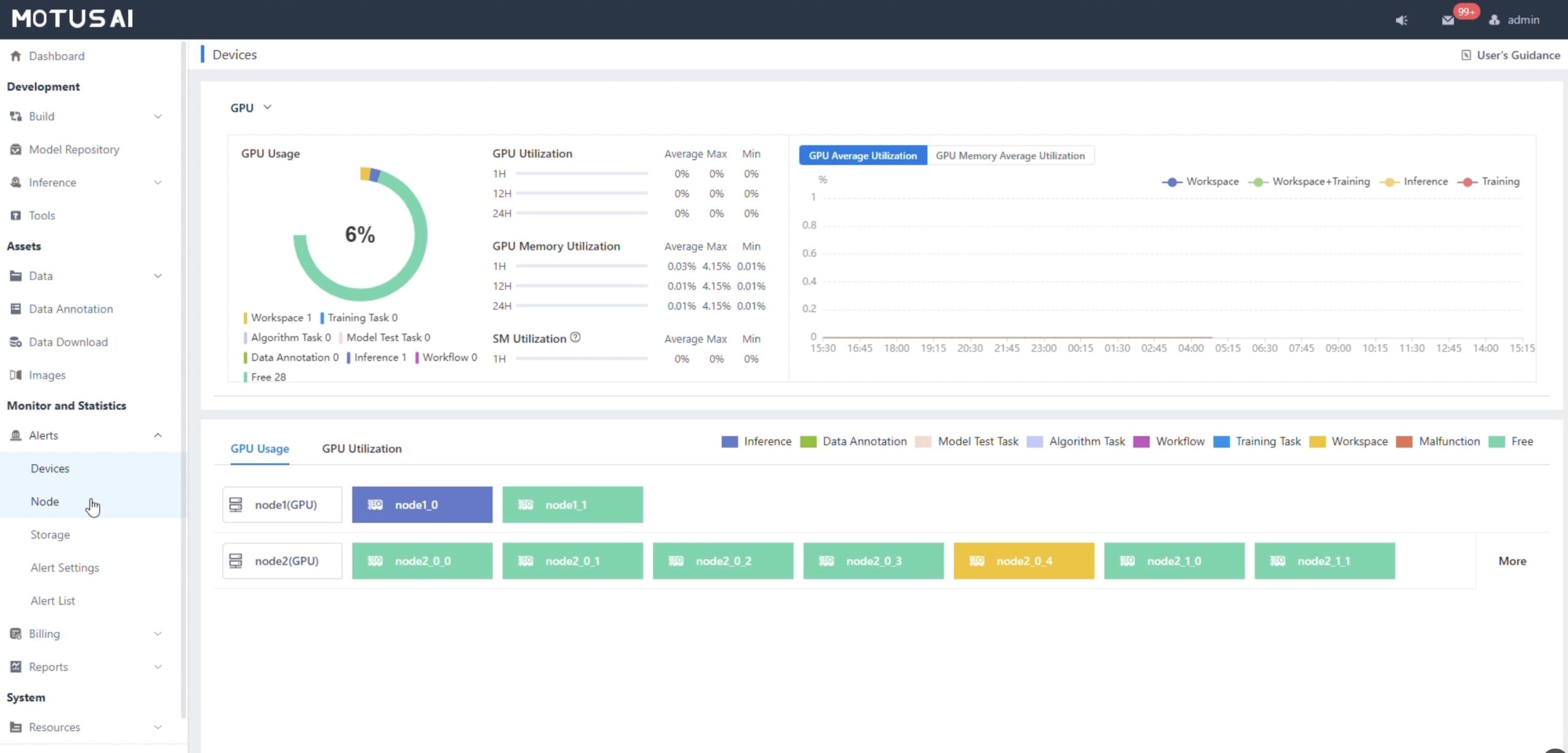This screenshot has width=1568, height=753.
Task: Click the More link for node2 GPUs
Action: point(1512,561)
